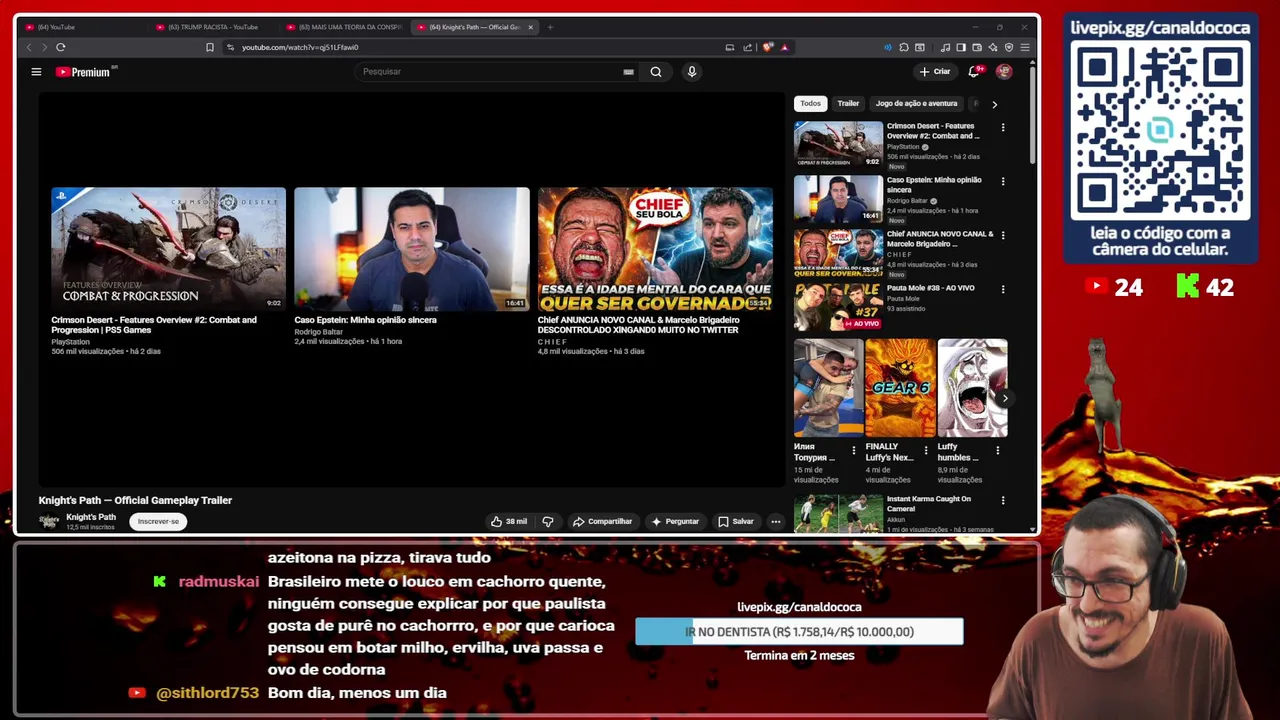This screenshot has height=720, width=1280.
Task: Open Rodrigo Baltar Caso Epstein end-screen thumbnail
Action: (412, 249)
